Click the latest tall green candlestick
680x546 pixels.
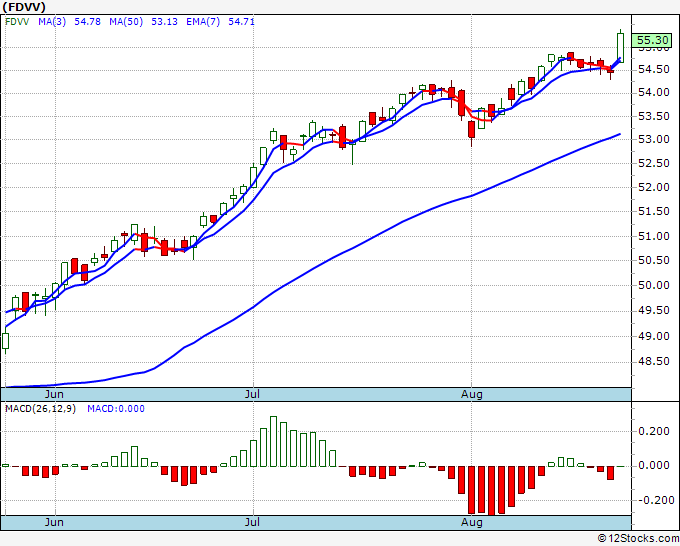pos(621,48)
